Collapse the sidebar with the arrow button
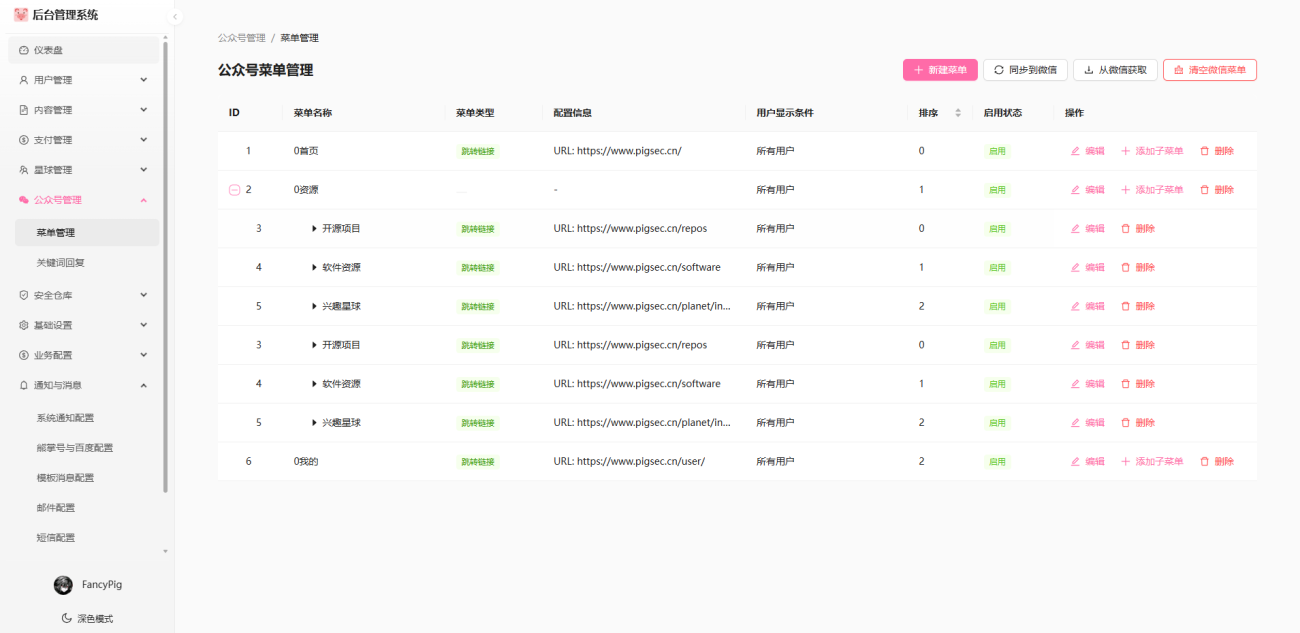The width and height of the screenshot is (1300, 633). click(x=175, y=17)
